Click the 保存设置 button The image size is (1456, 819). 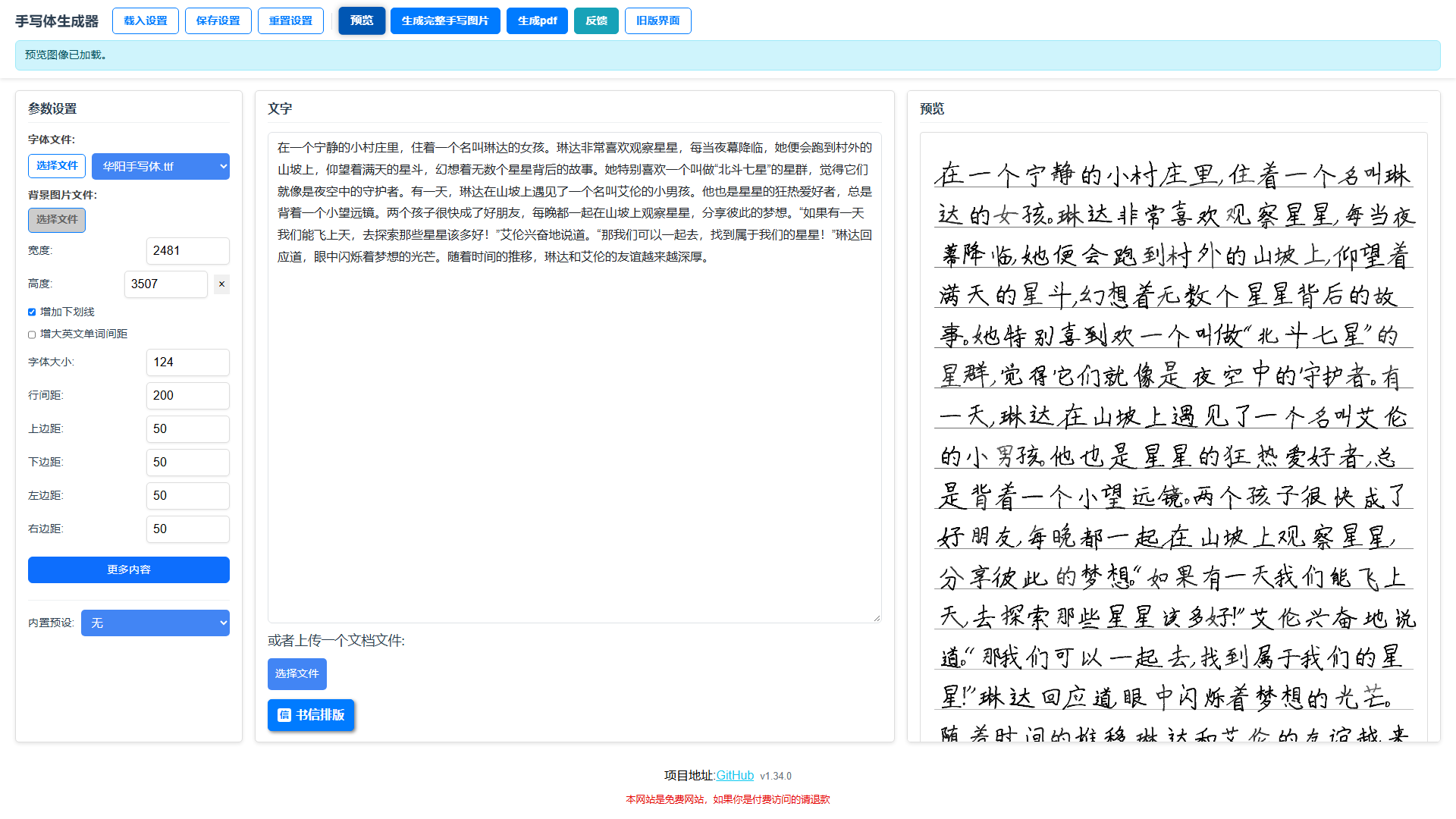tap(218, 21)
